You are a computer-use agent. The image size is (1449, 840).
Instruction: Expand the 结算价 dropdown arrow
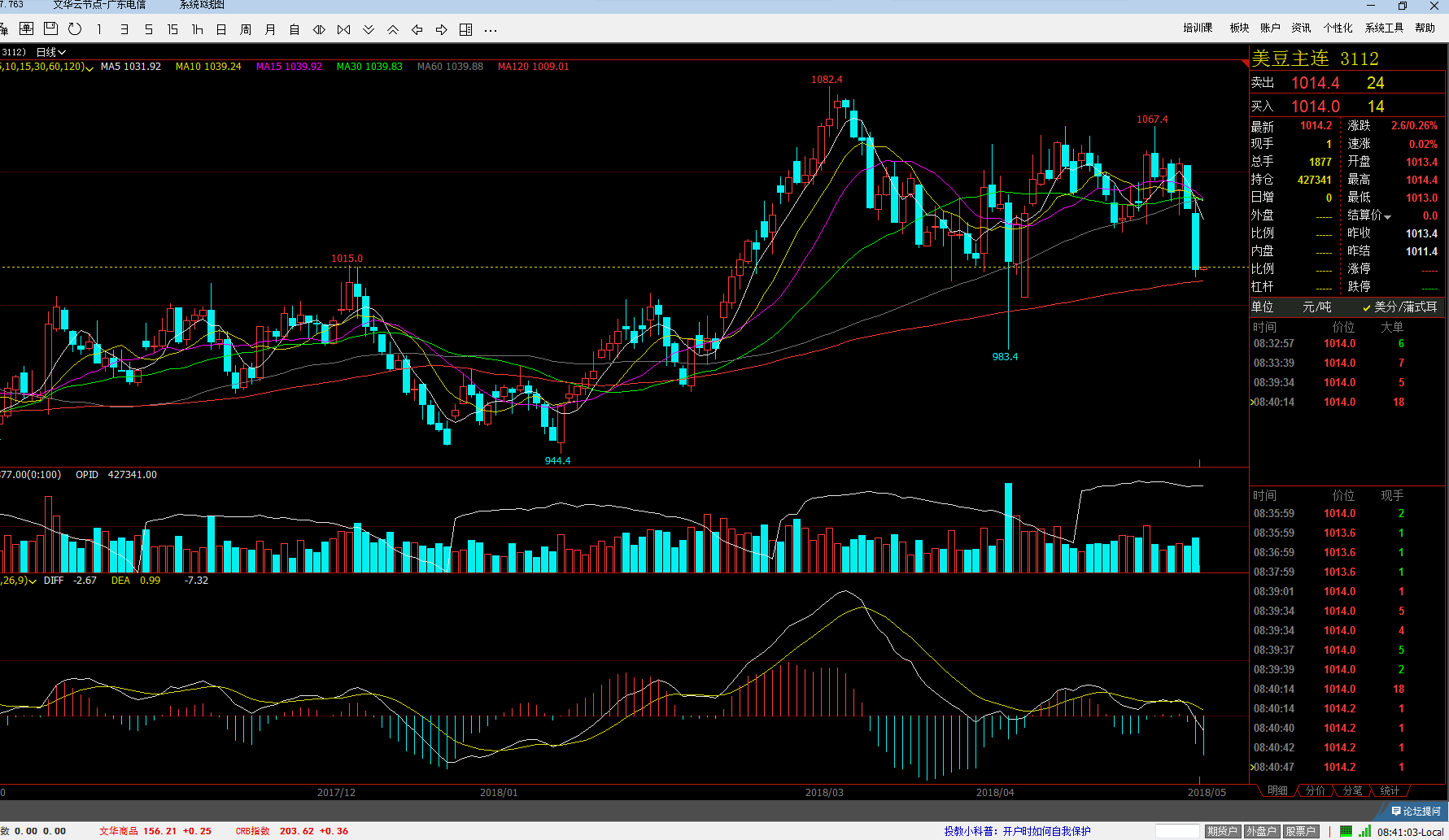click(x=1388, y=216)
